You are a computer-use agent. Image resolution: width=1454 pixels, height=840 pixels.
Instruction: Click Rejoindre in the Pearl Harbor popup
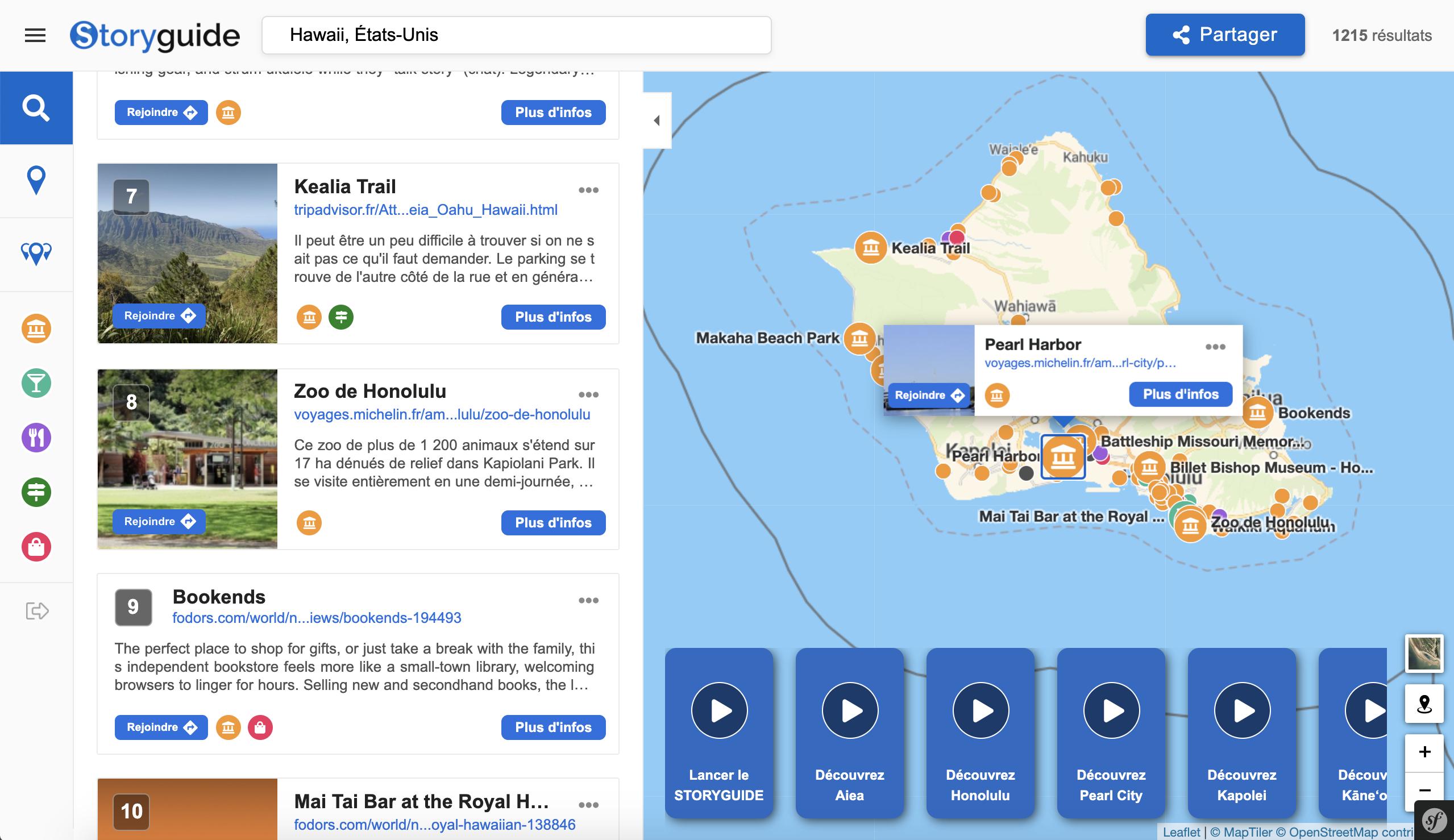pos(929,395)
